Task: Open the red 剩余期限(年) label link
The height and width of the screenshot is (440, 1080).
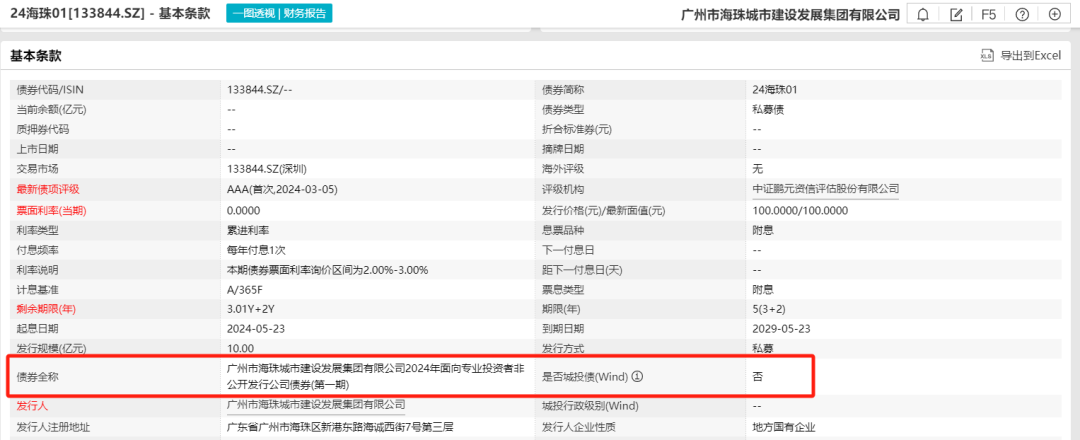Action: 47,310
